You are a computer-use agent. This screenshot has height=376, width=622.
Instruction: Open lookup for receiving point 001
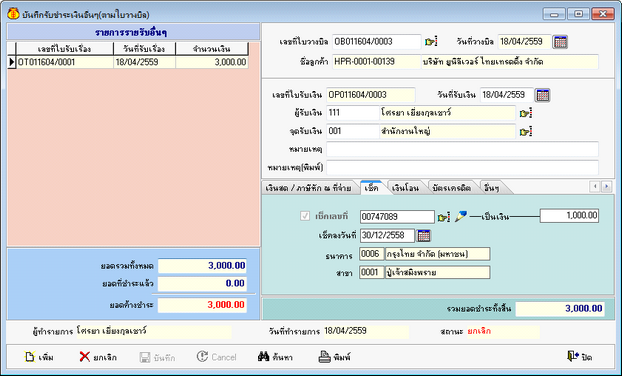526,132
